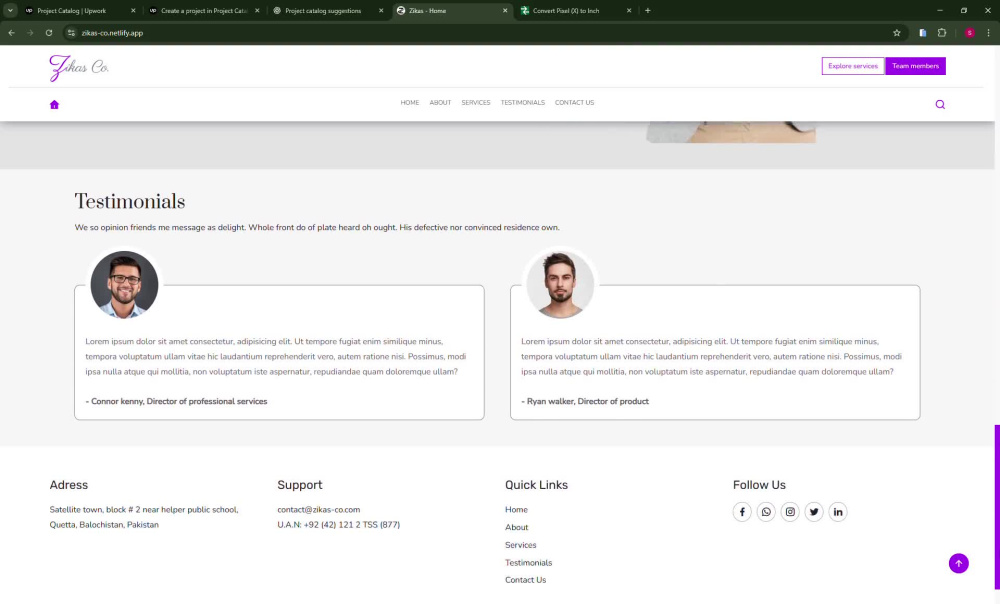The width and height of the screenshot is (1000, 604).
Task: Click the Zikas Co. logo
Action: tap(79, 68)
